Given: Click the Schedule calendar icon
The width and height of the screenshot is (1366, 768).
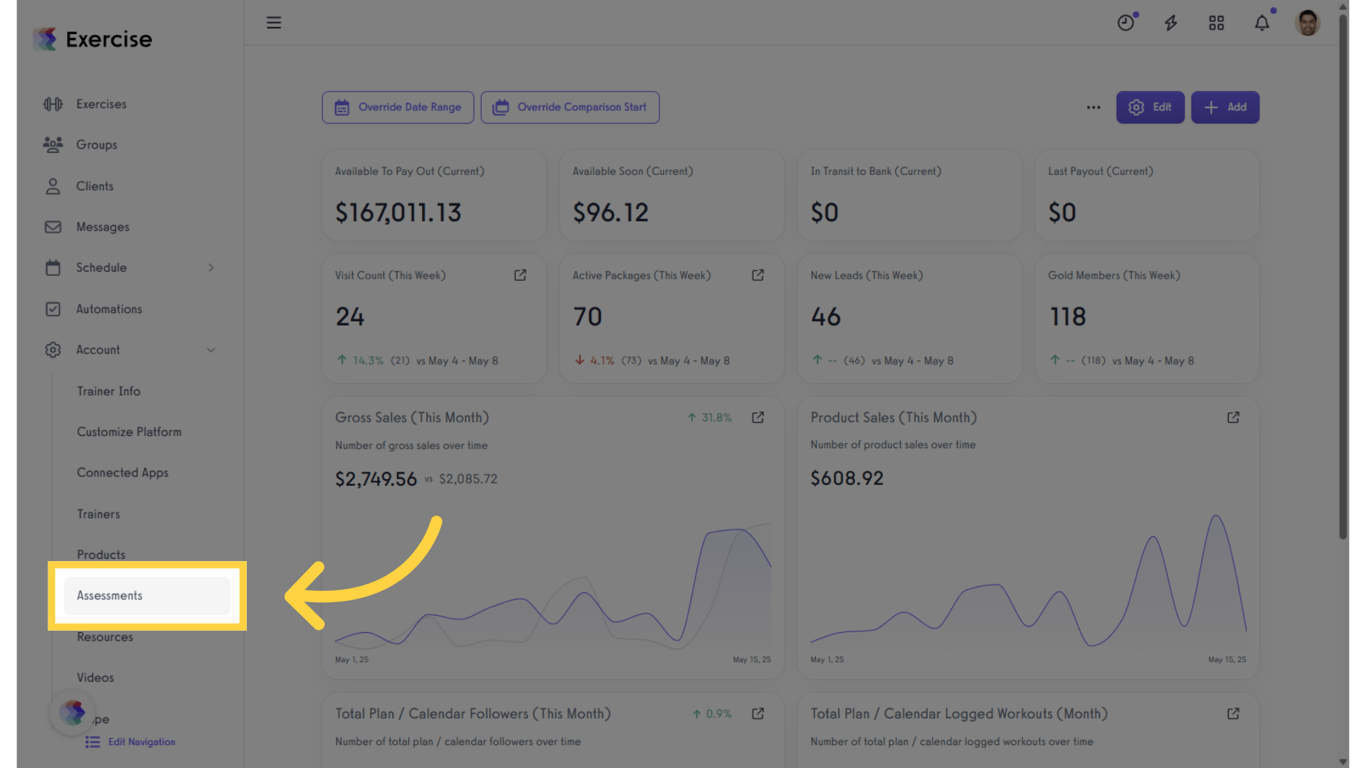Looking at the screenshot, I should (x=53, y=268).
